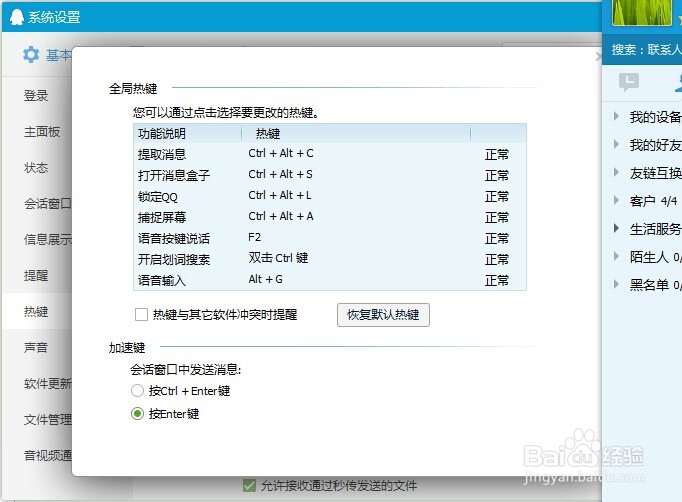This screenshot has width=682, height=502.
Task: Select 捕捉屏幕 hotkey row
Action: [330, 217]
